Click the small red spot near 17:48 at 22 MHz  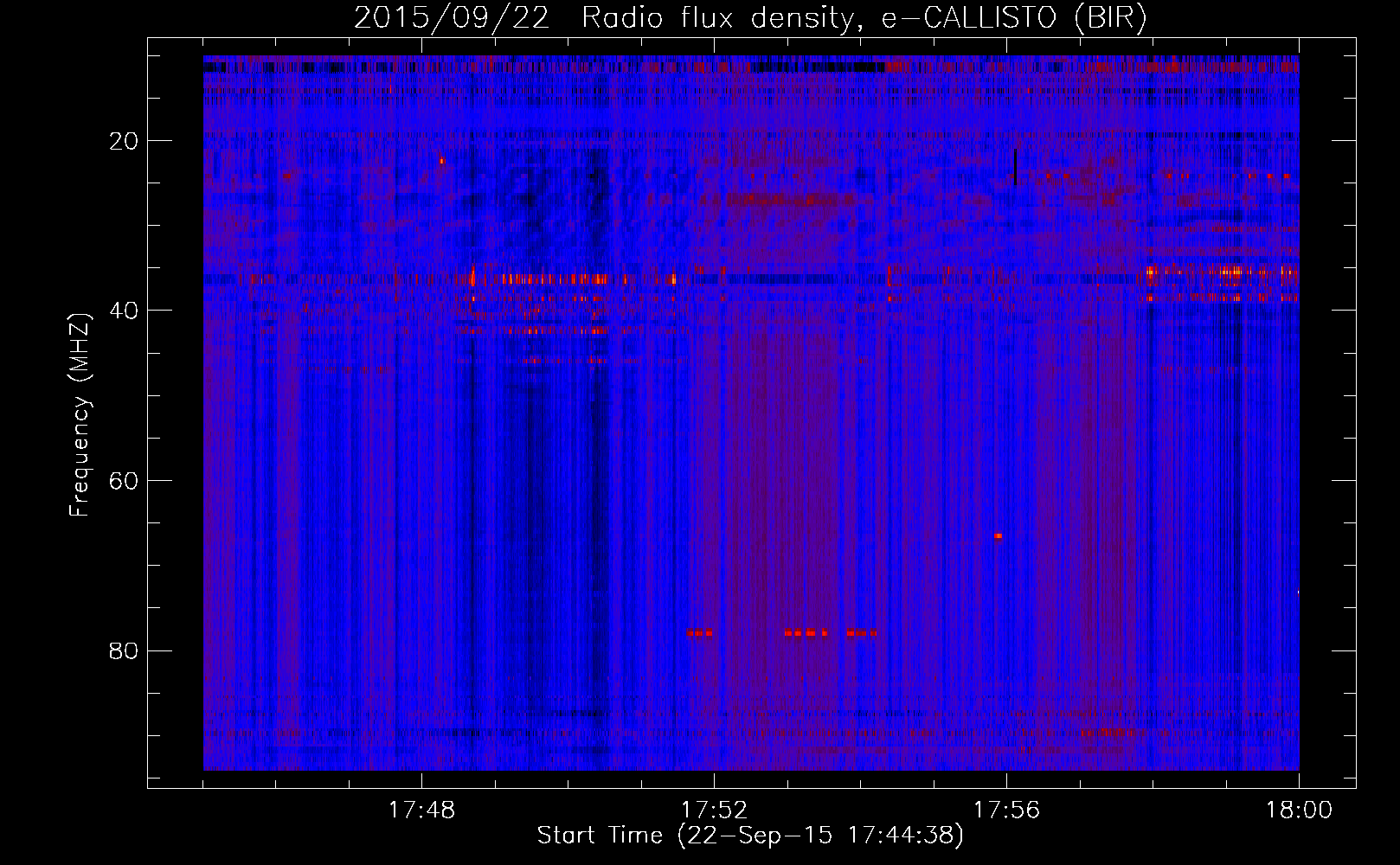[442, 160]
